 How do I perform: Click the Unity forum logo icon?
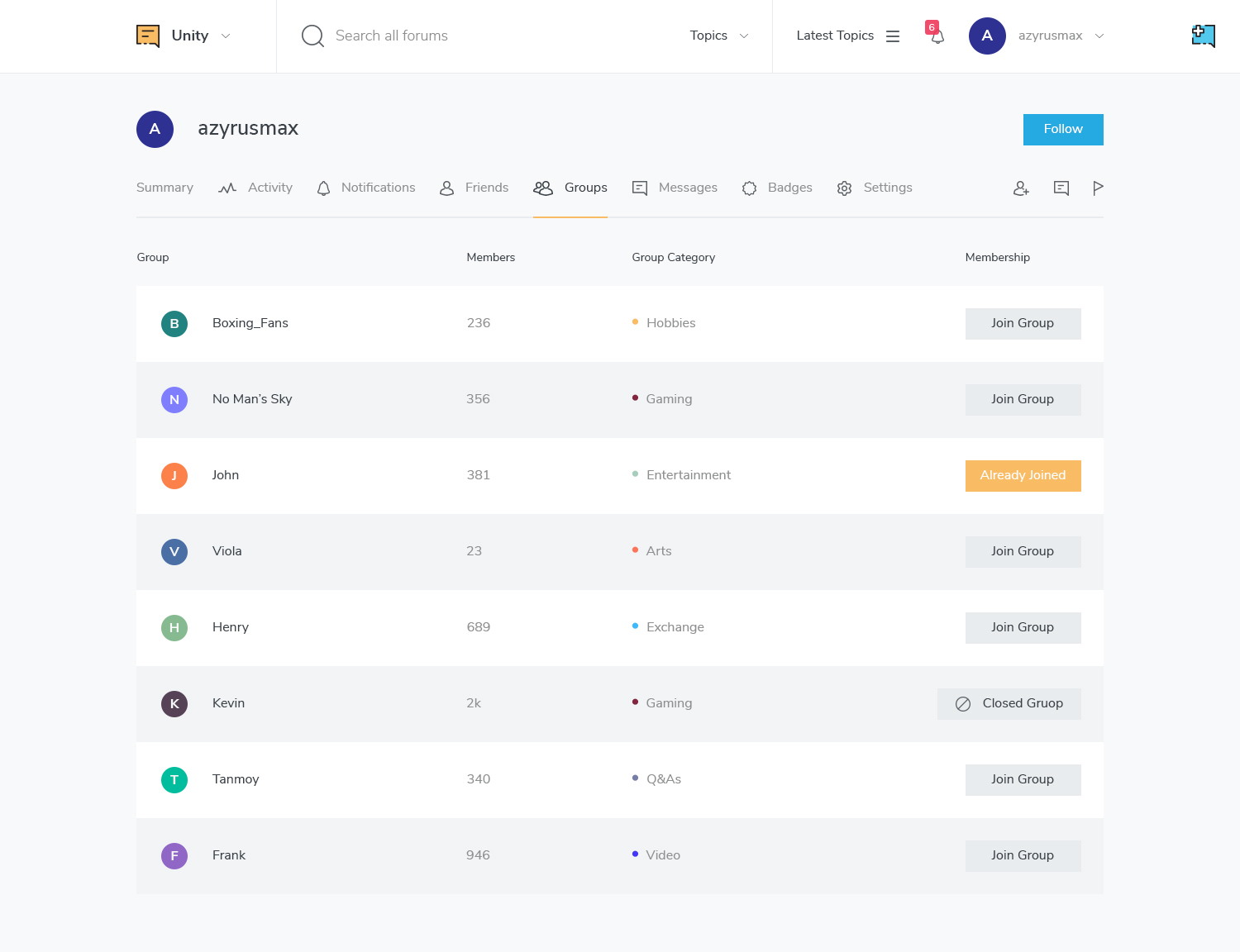click(x=148, y=36)
